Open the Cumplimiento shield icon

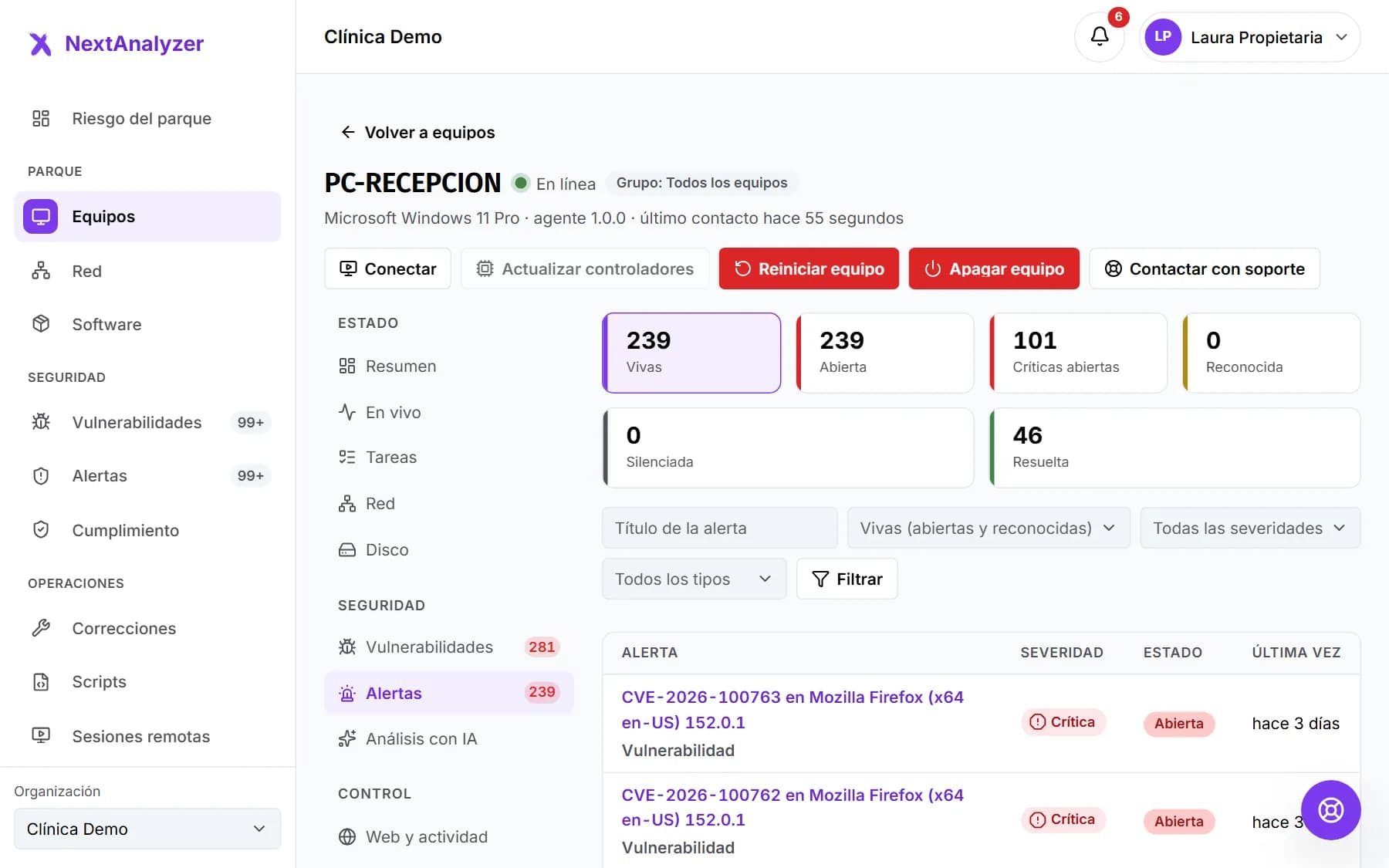(x=41, y=530)
